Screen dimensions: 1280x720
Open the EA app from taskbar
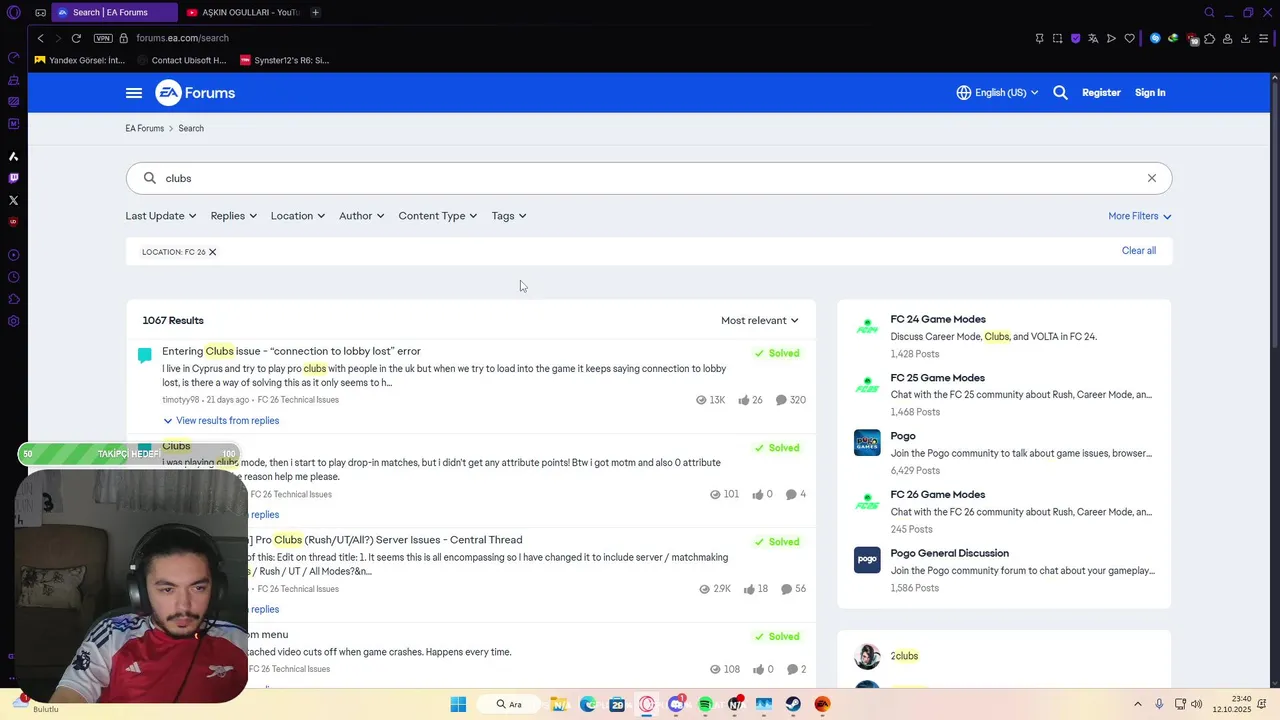(822, 704)
